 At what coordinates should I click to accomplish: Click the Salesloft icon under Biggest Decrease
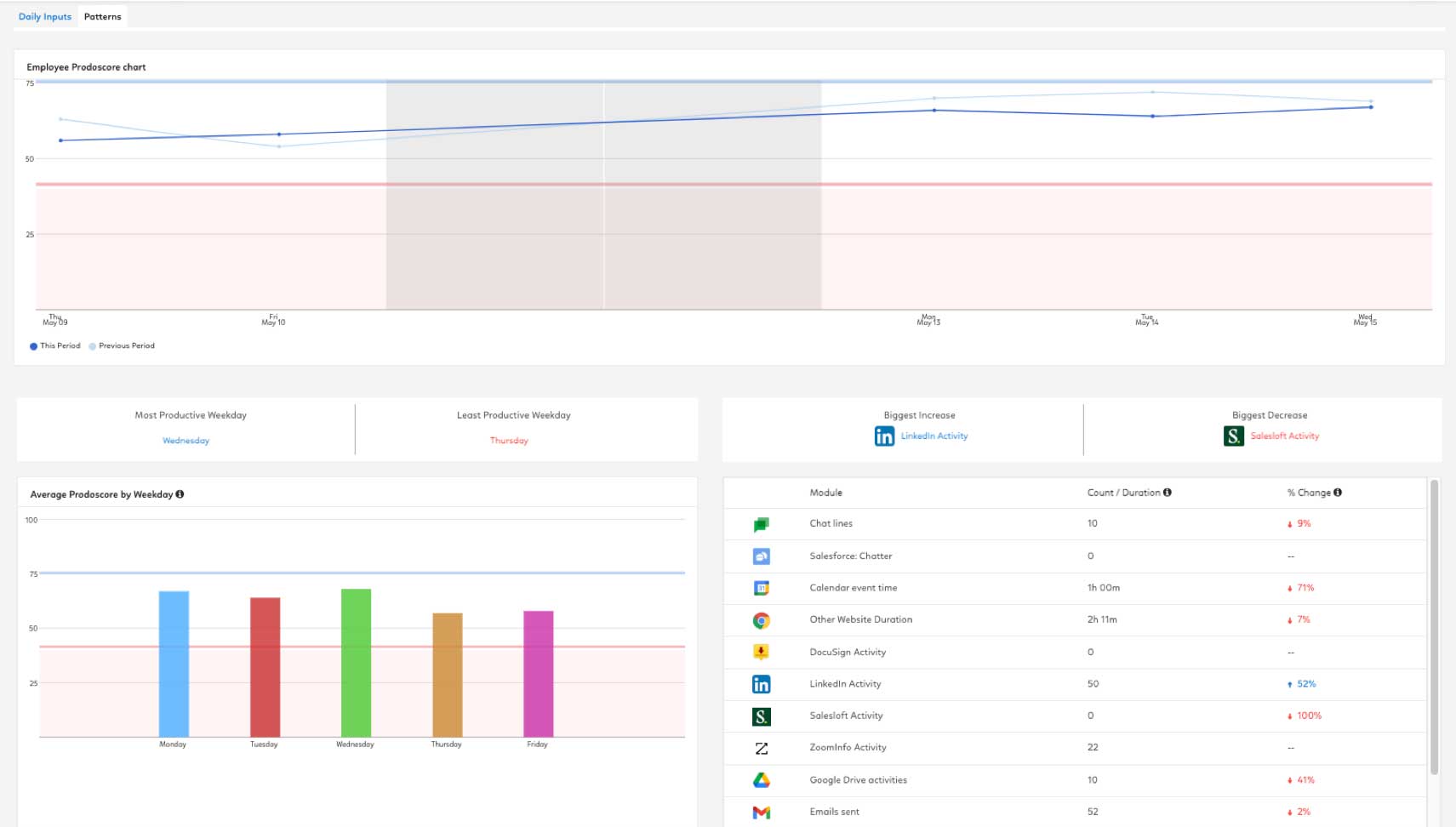pos(1233,436)
